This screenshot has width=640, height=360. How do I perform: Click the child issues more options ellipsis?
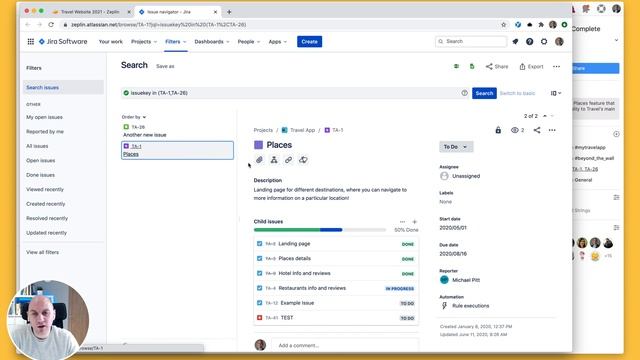tap(402, 222)
